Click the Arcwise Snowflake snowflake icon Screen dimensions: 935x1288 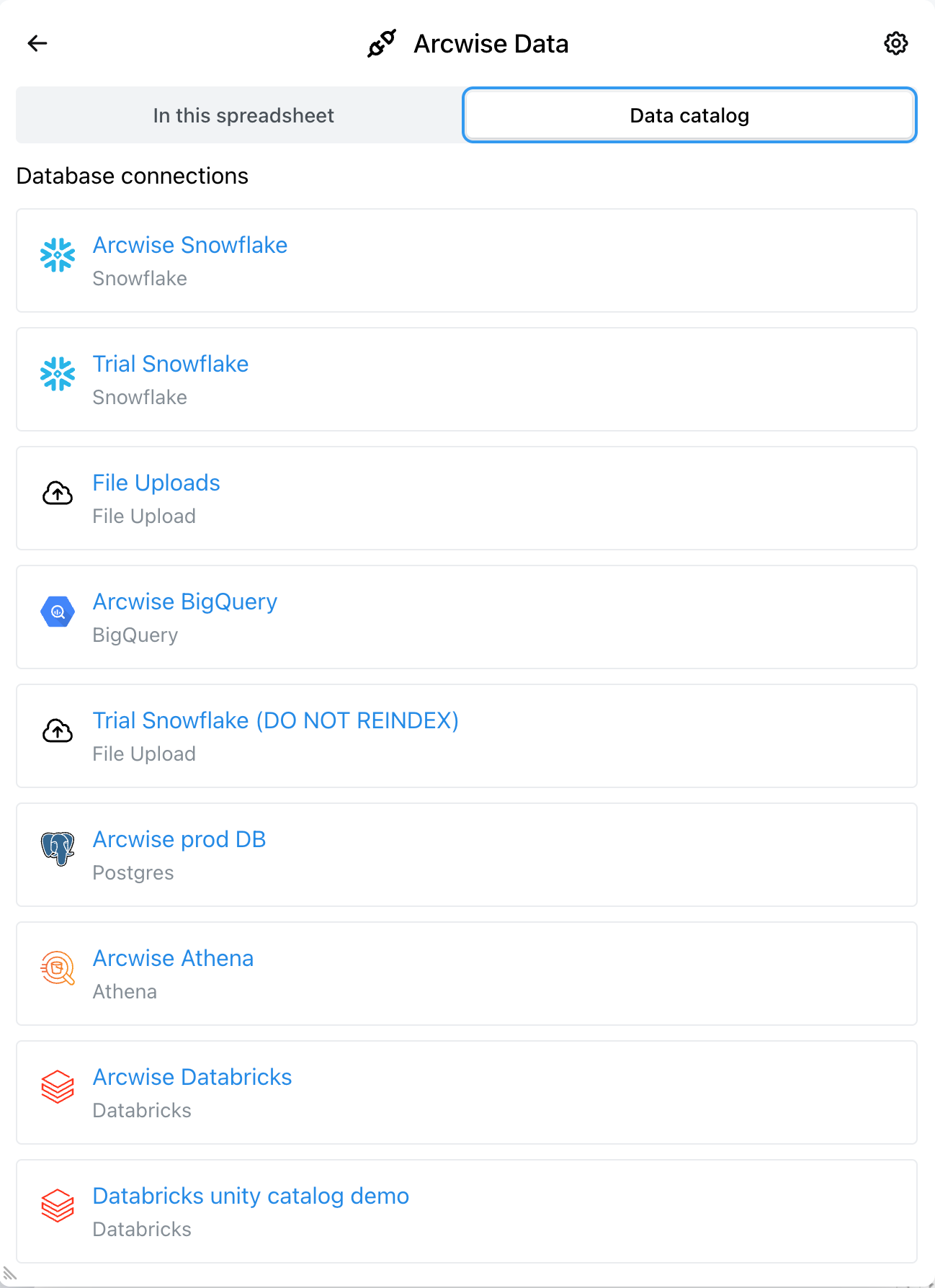point(58,255)
